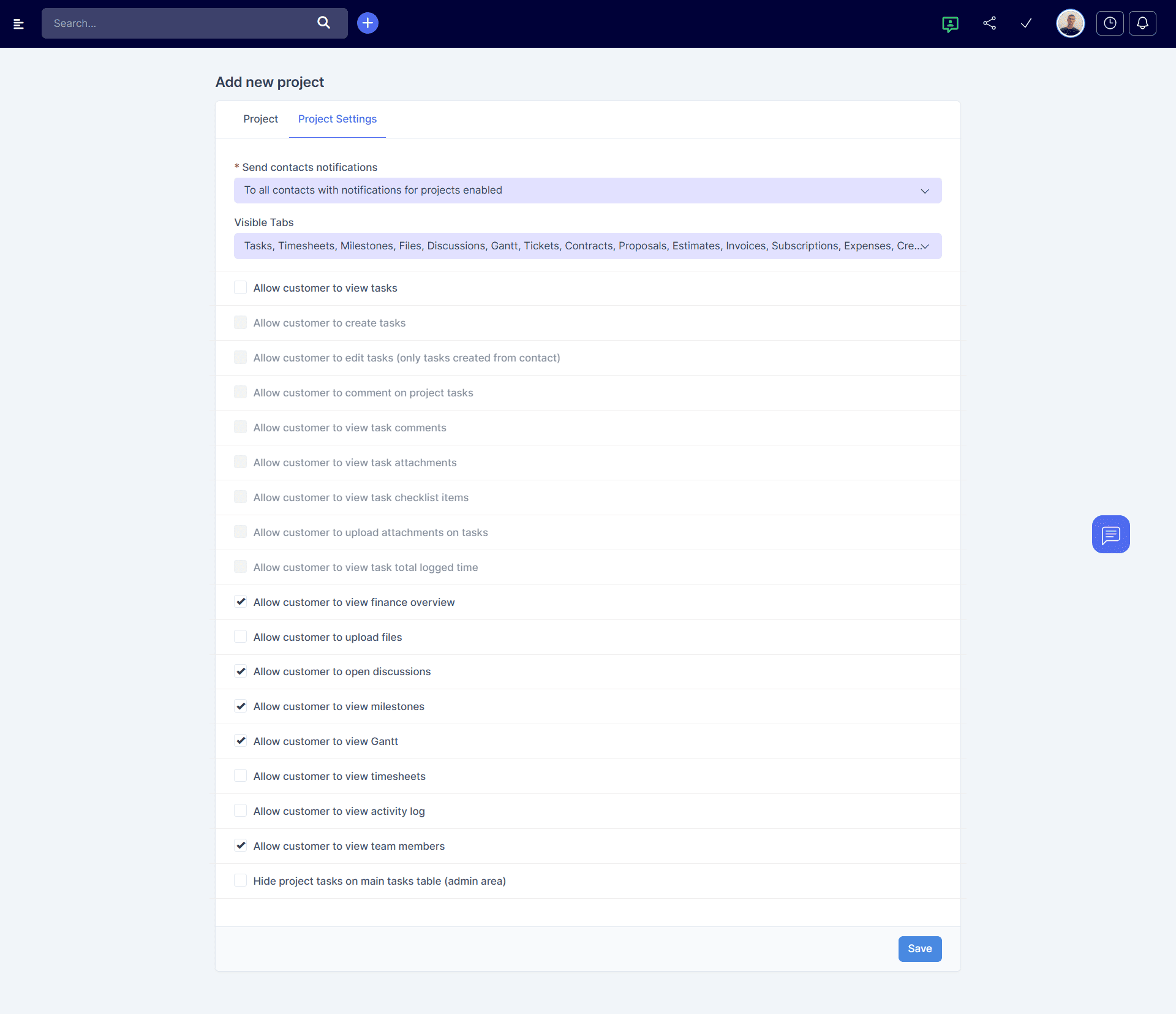Open the notifications bell
The height and width of the screenshot is (1014, 1176).
point(1142,23)
